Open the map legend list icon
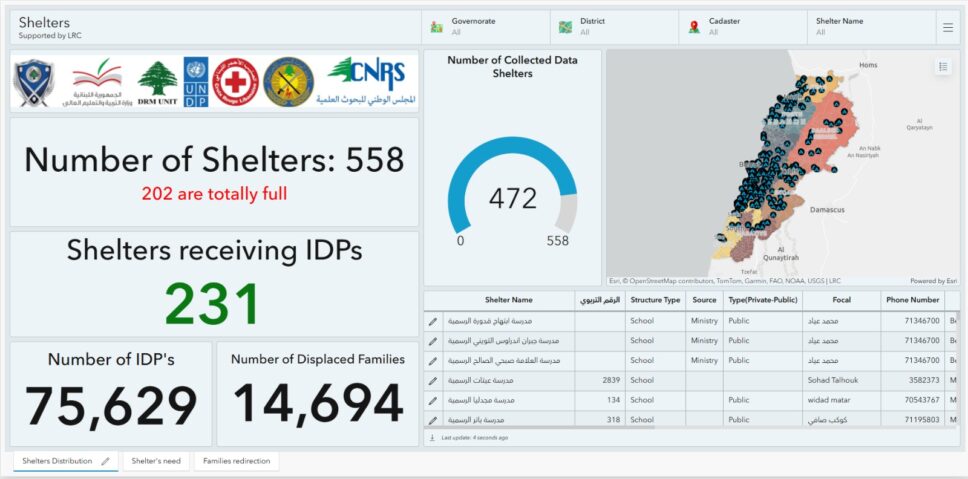968x479 pixels. pos(943,67)
